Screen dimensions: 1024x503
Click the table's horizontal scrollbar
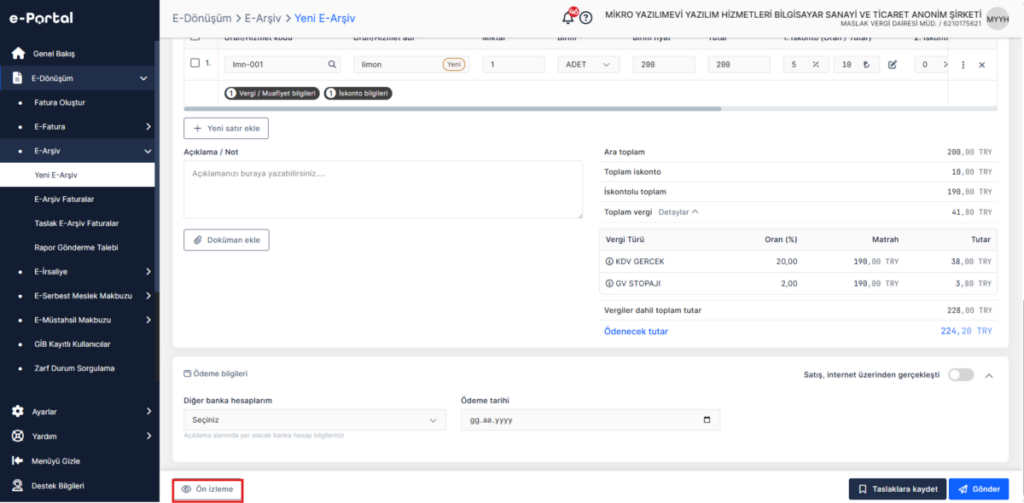click(x=453, y=108)
